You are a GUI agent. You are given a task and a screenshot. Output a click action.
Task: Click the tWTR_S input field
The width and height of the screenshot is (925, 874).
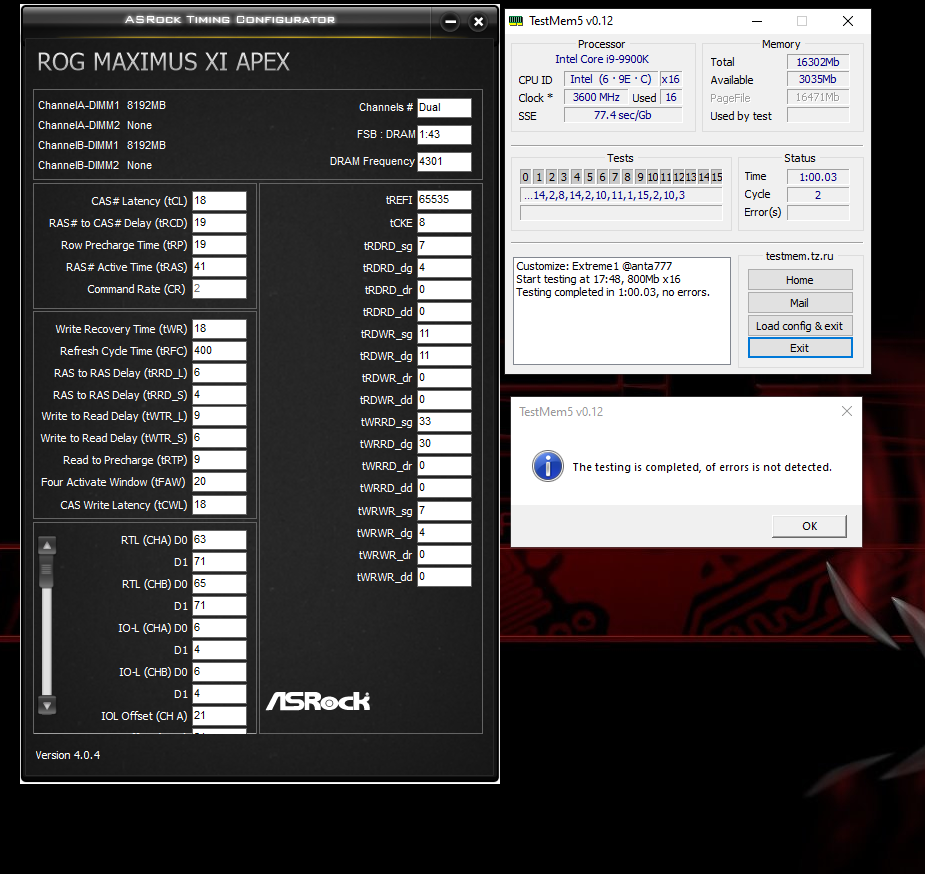tap(219, 438)
